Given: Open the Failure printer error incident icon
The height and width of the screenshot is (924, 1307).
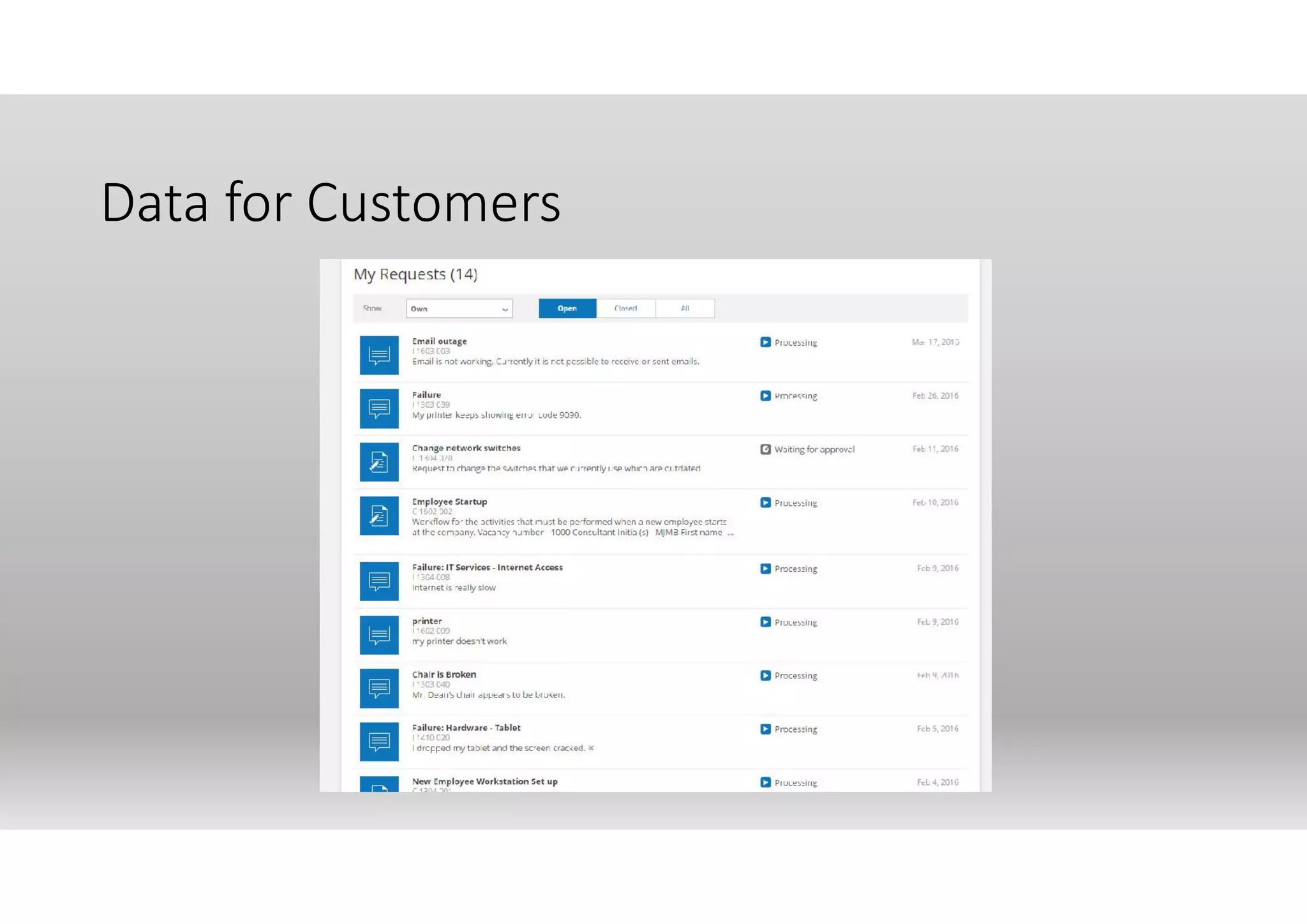Looking at the screenshot, I should 379,408.
